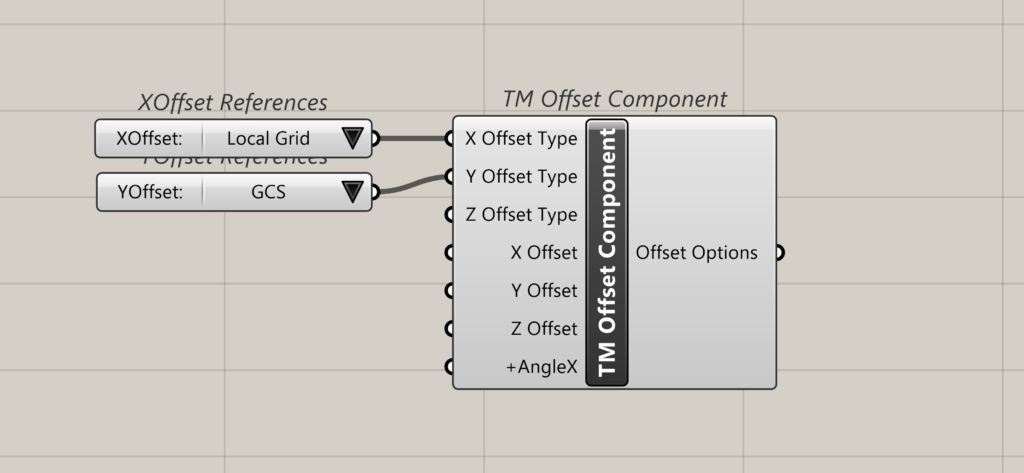Click the Z Offset Type input grip
Screen dimensions: 1024x473
point(451,215)
